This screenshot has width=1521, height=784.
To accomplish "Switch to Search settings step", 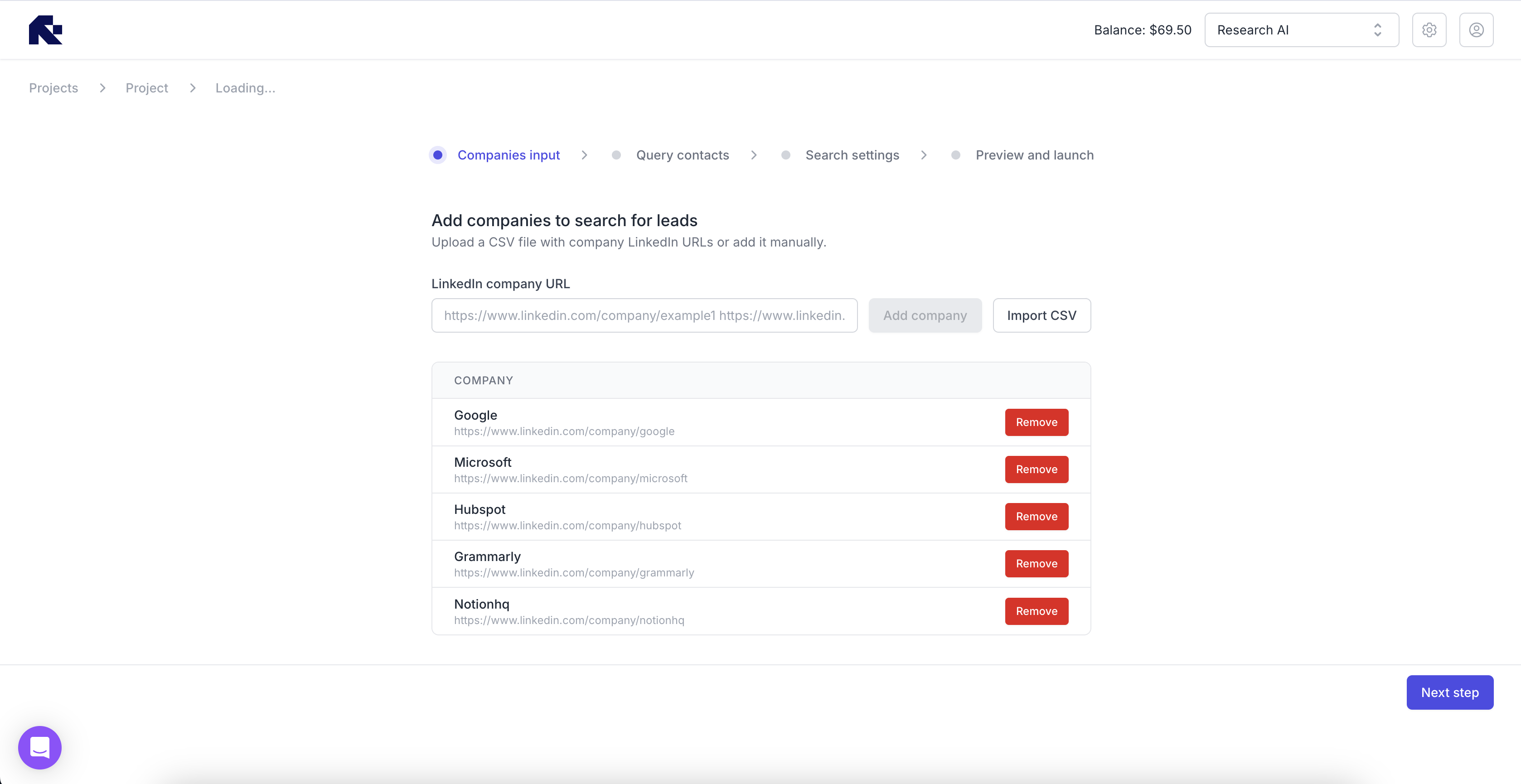I will click(x=852, y=155).
